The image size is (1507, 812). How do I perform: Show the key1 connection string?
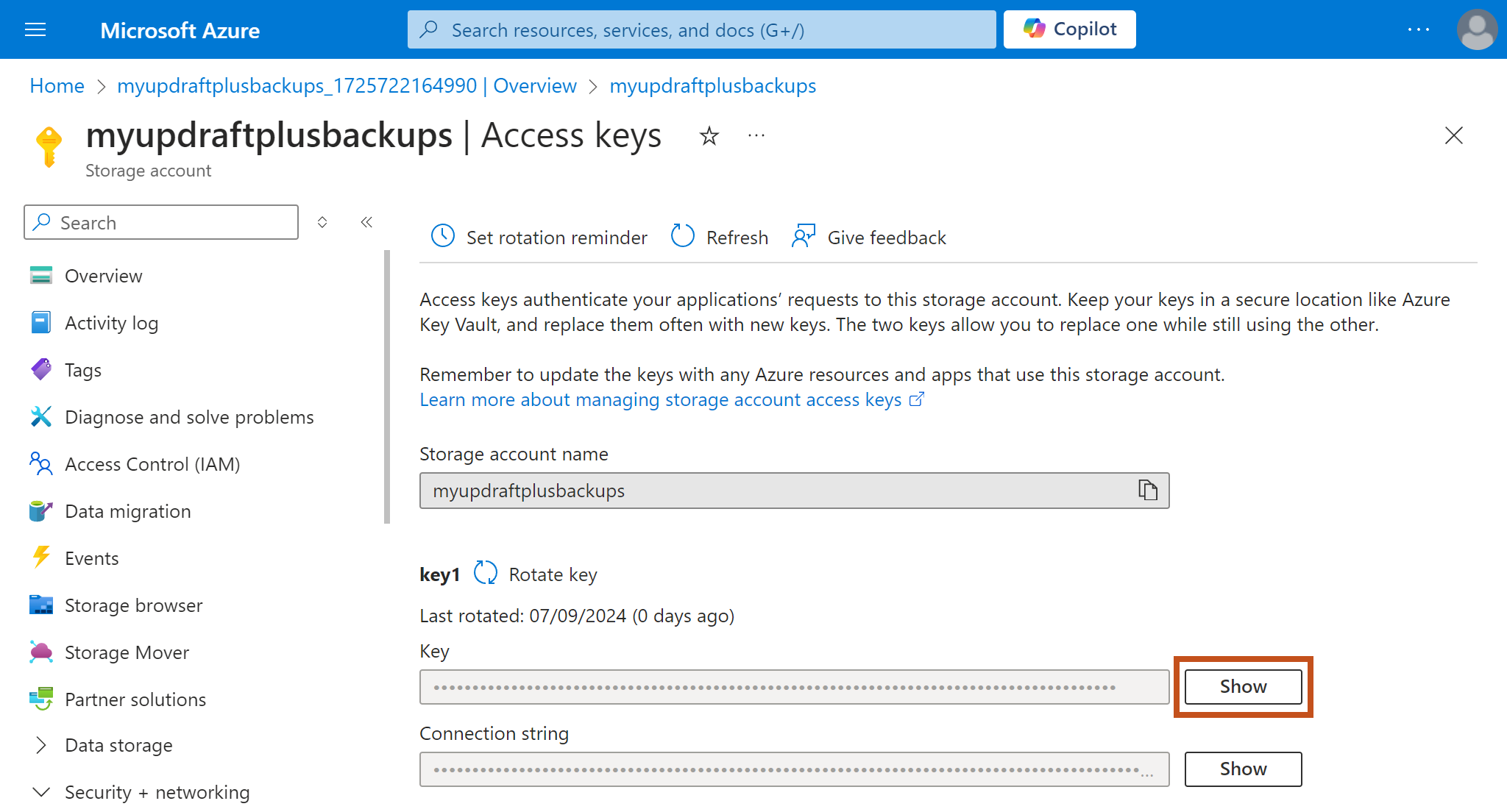(1243, 769)
